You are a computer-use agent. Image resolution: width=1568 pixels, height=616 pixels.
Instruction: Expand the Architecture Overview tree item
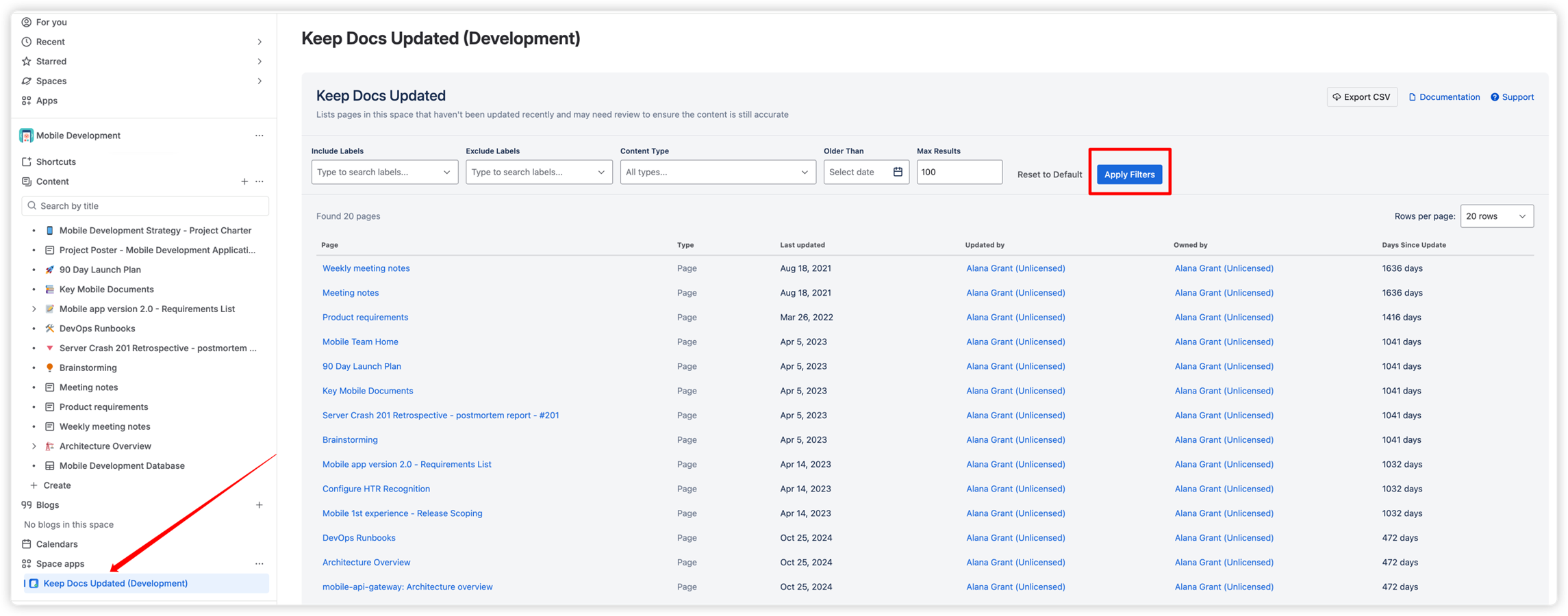pyautogui.click(x=34, y=446)
